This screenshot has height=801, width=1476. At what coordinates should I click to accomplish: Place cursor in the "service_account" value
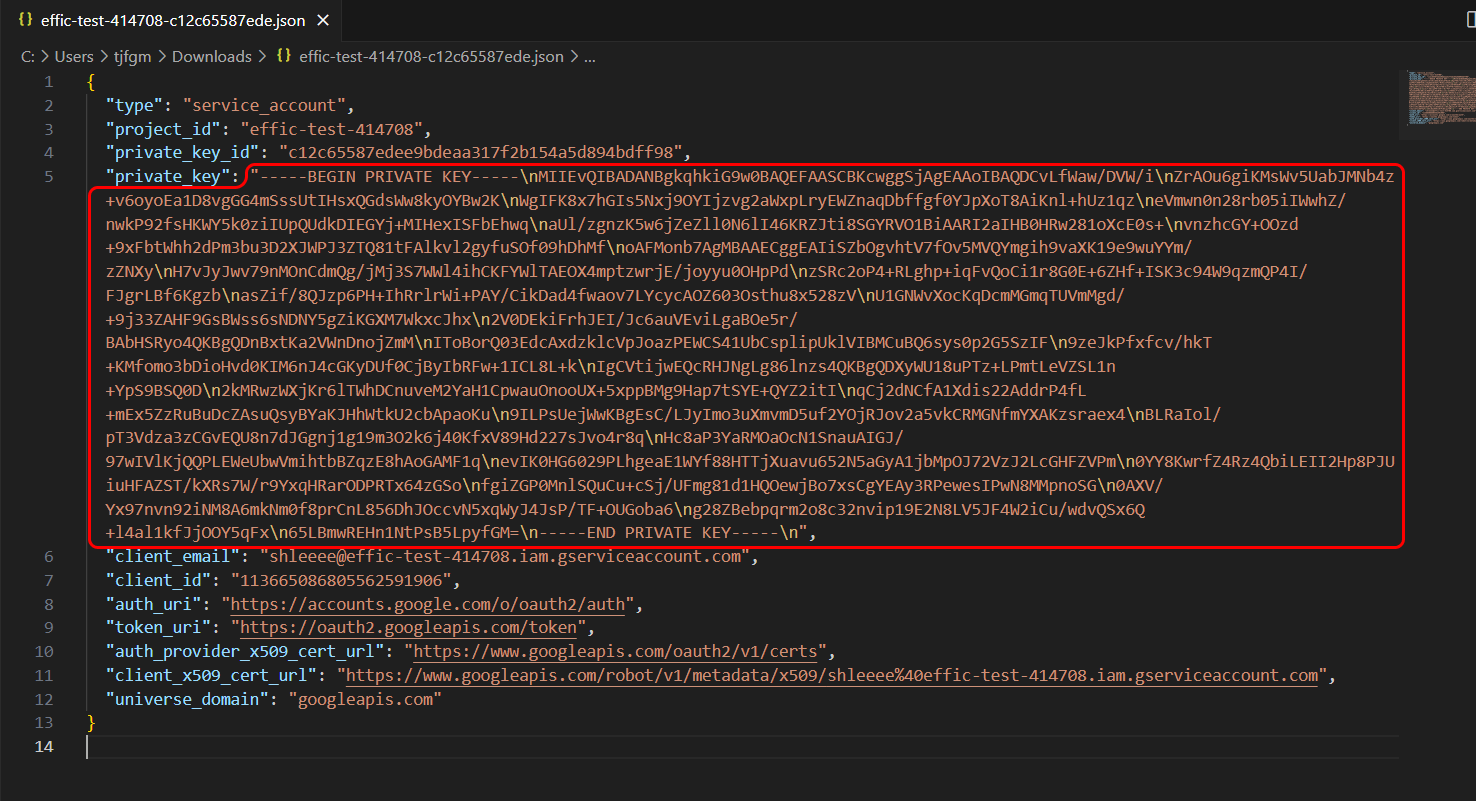263,105
